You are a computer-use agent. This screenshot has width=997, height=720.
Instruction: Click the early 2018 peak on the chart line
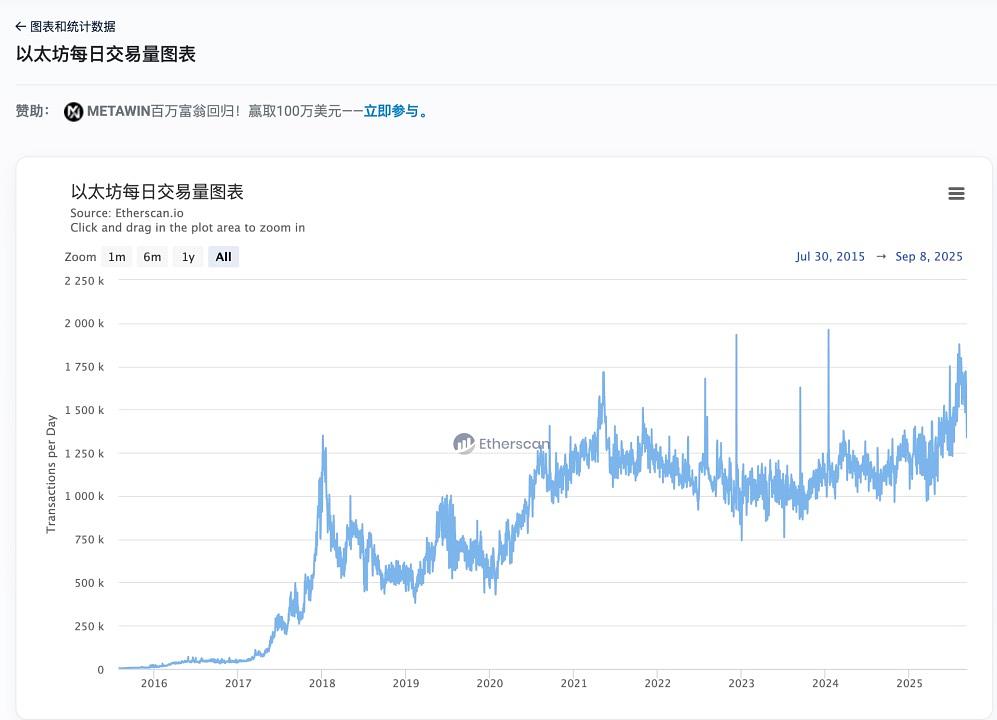click(x=322, y=437)
